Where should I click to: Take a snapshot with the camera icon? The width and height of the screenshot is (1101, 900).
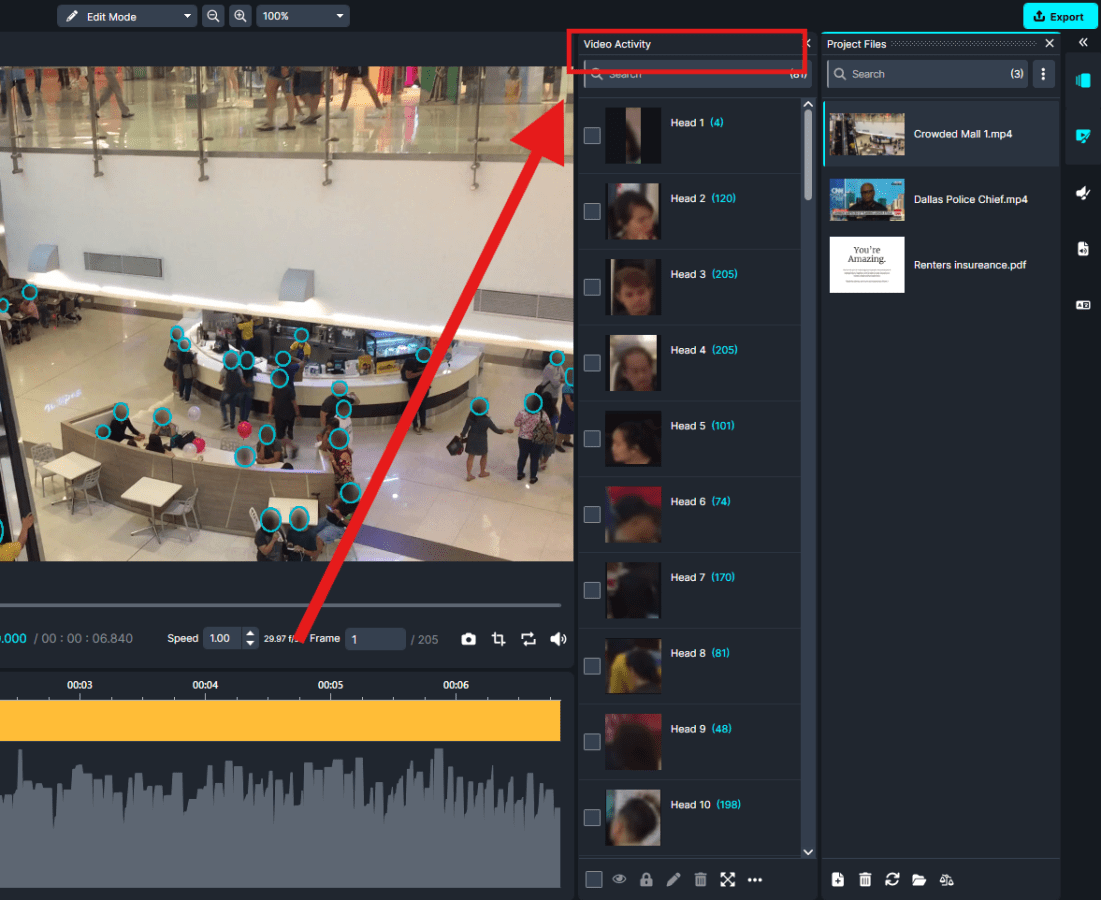click(468, 639)
